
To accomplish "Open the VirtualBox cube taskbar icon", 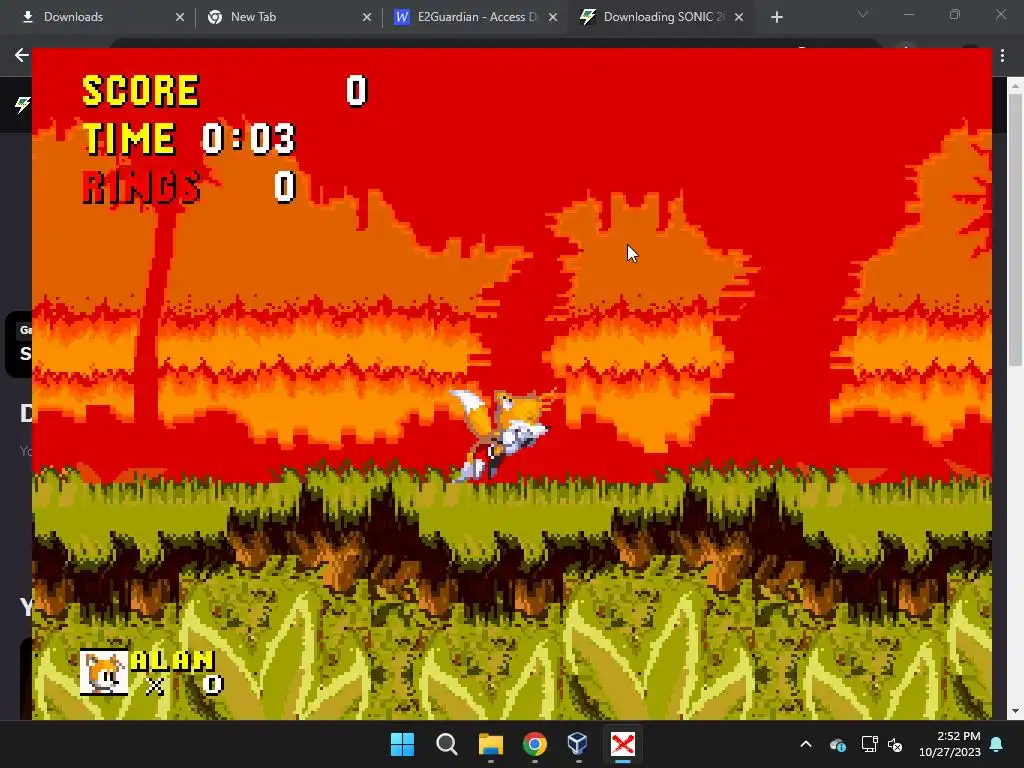I will (578, 744).
